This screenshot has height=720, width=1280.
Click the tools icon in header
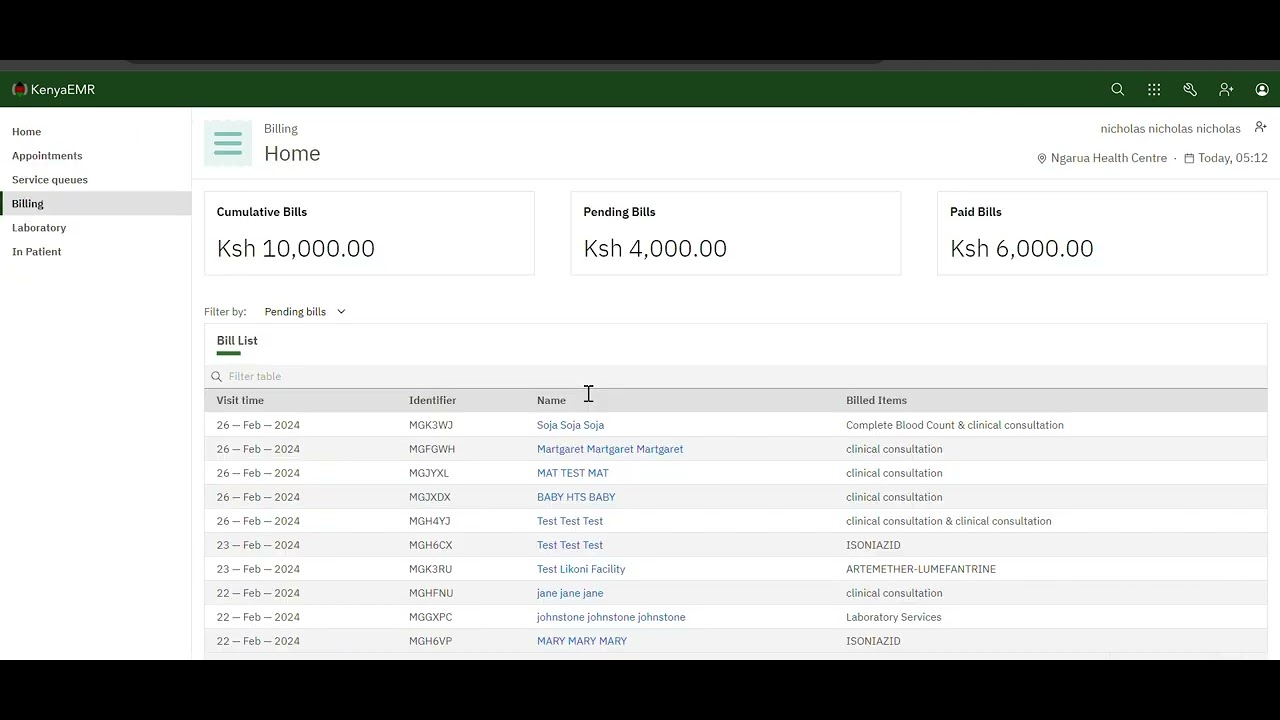[x=1190, y=90]
